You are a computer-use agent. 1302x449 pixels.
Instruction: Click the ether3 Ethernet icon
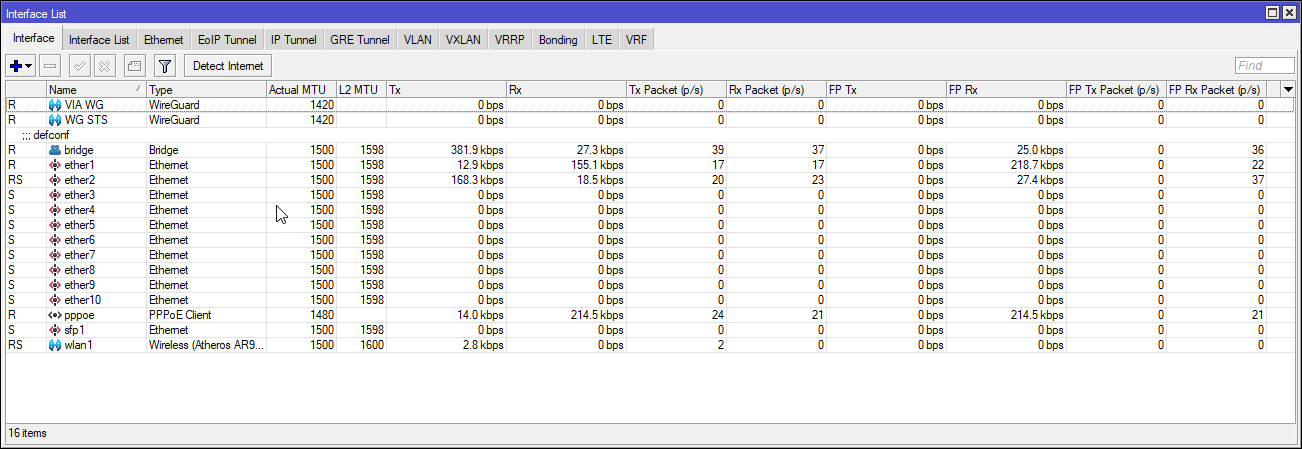pos(55,195)
